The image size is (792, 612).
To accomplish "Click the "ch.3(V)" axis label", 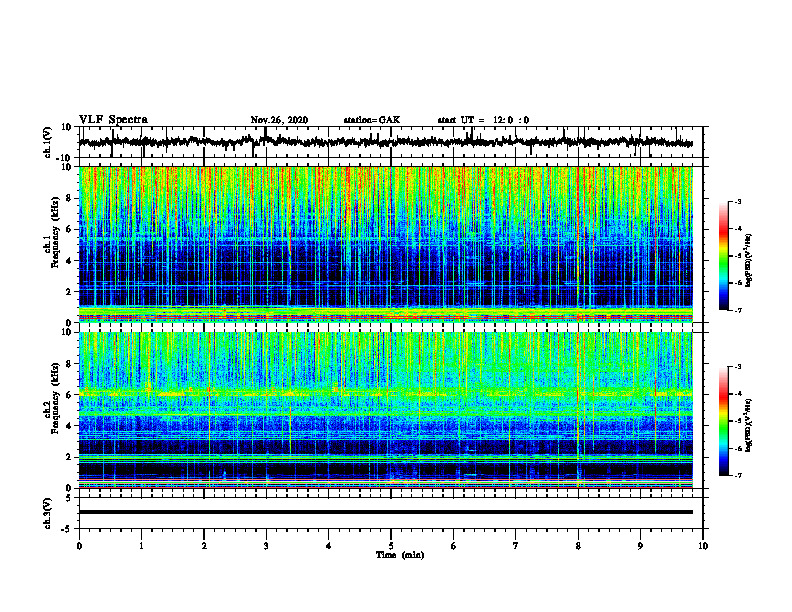I will 48,513.
